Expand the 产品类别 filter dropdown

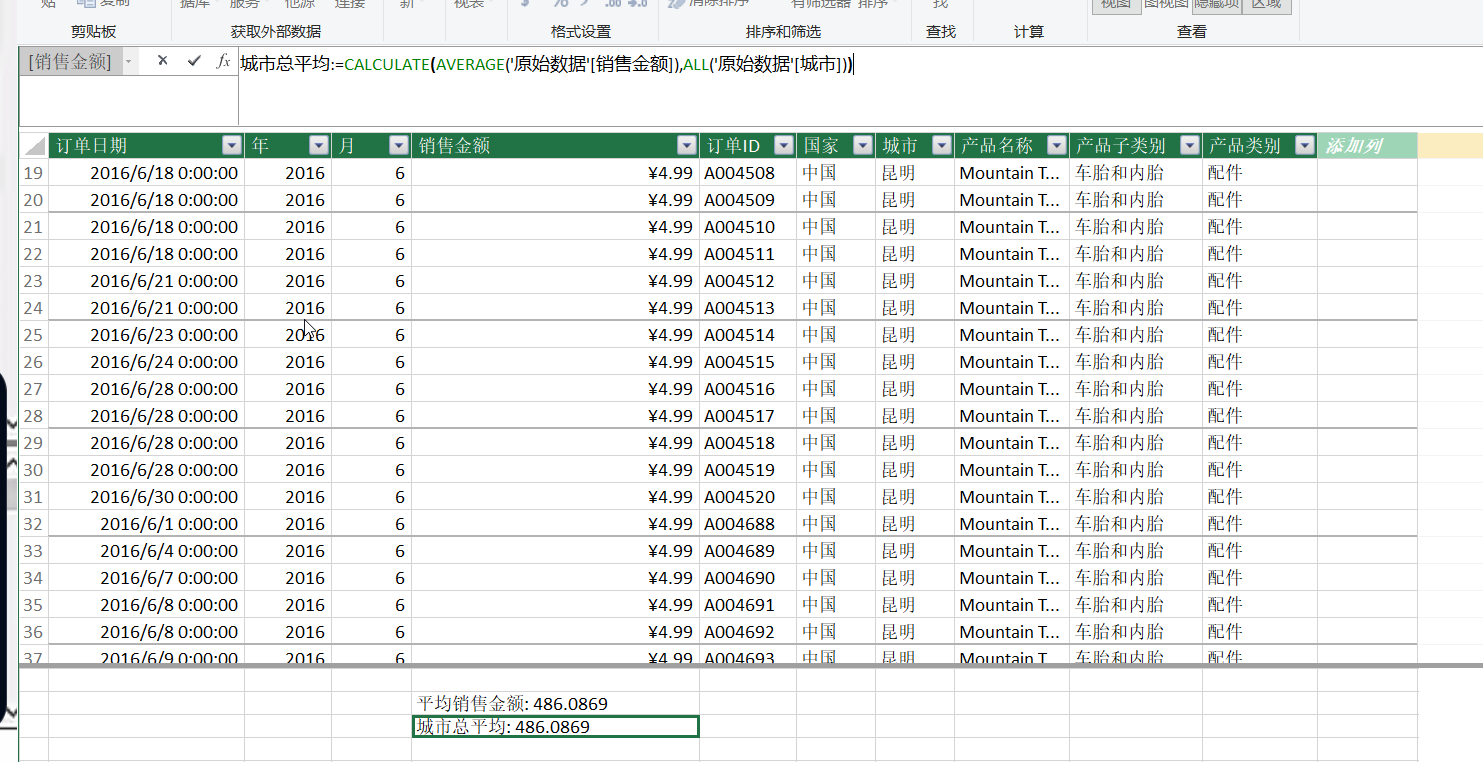click(1304, 144)
